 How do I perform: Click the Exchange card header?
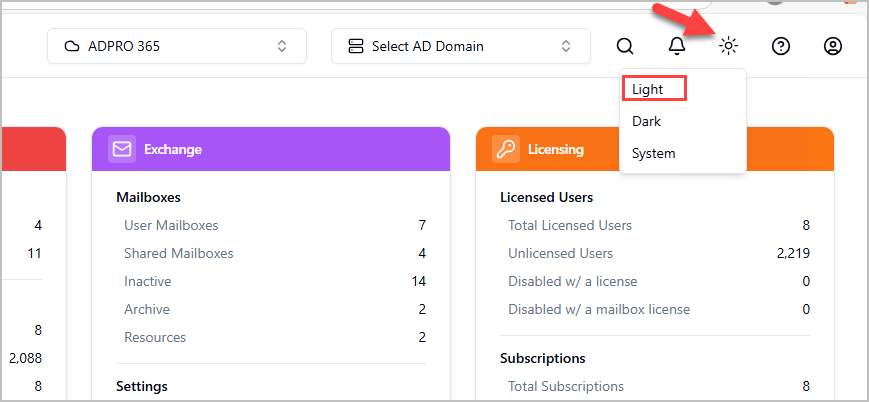tap(270, 149)
